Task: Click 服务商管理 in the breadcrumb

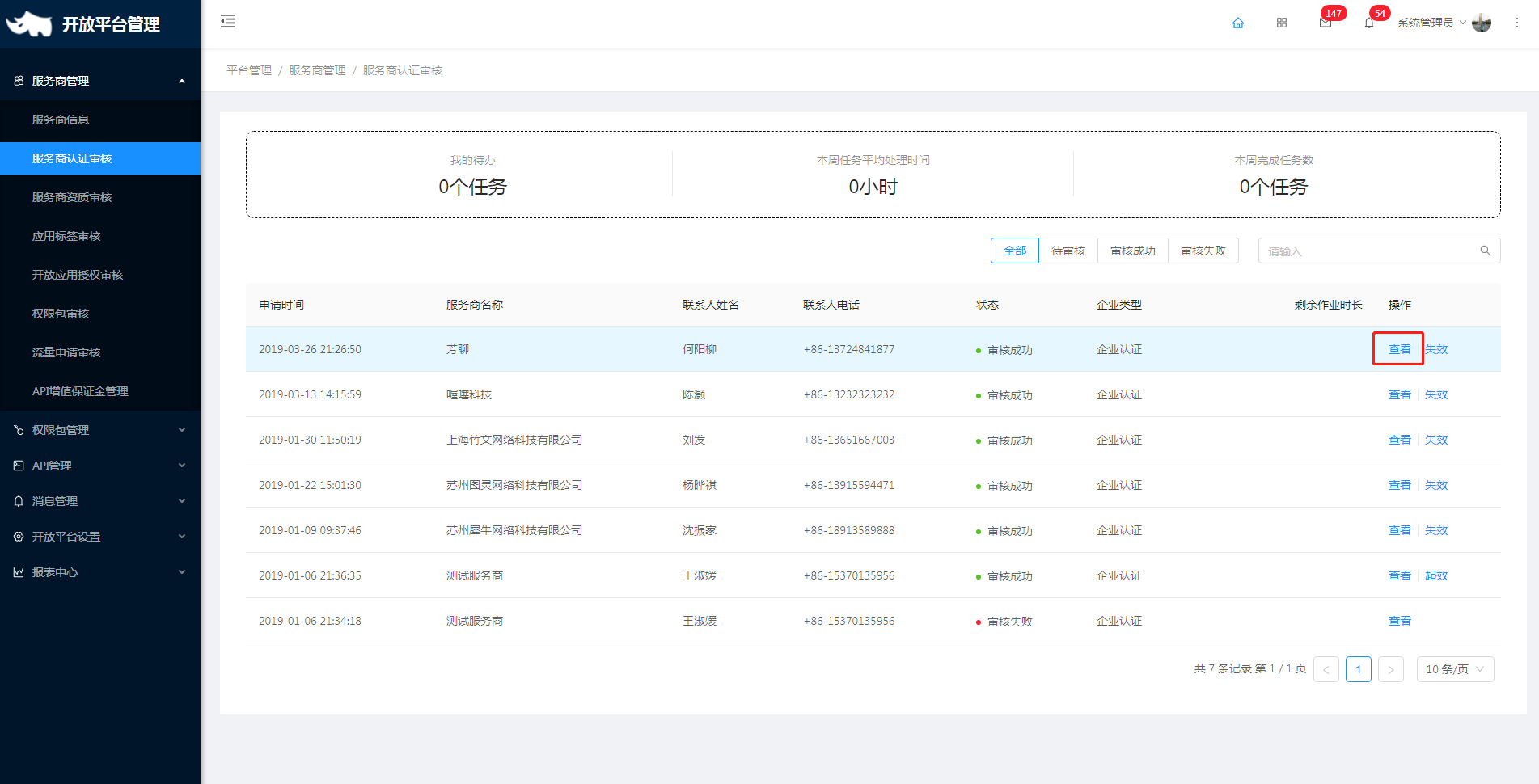Action: point(317,70)
